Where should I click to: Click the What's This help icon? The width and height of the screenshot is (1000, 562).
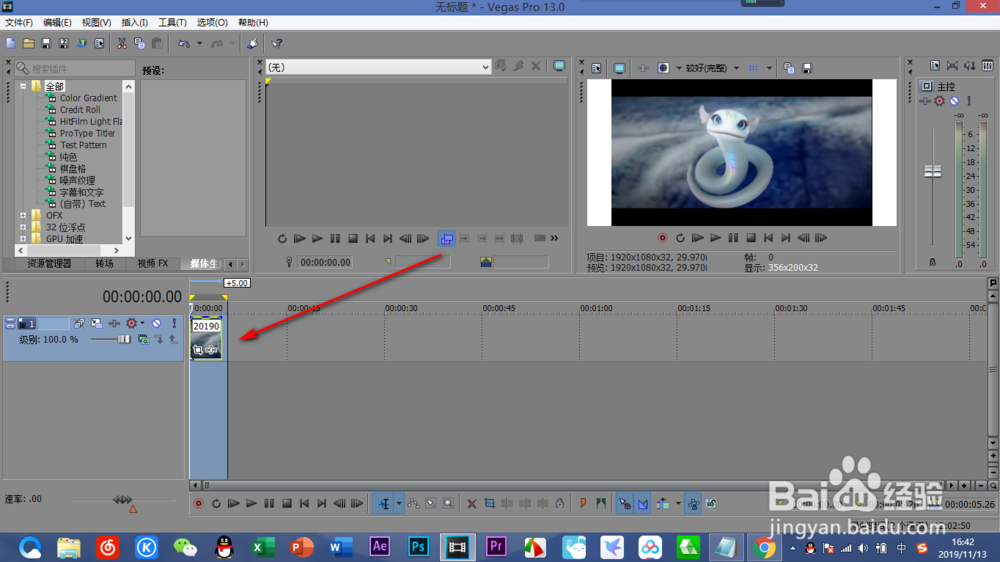tap(277, 43)
